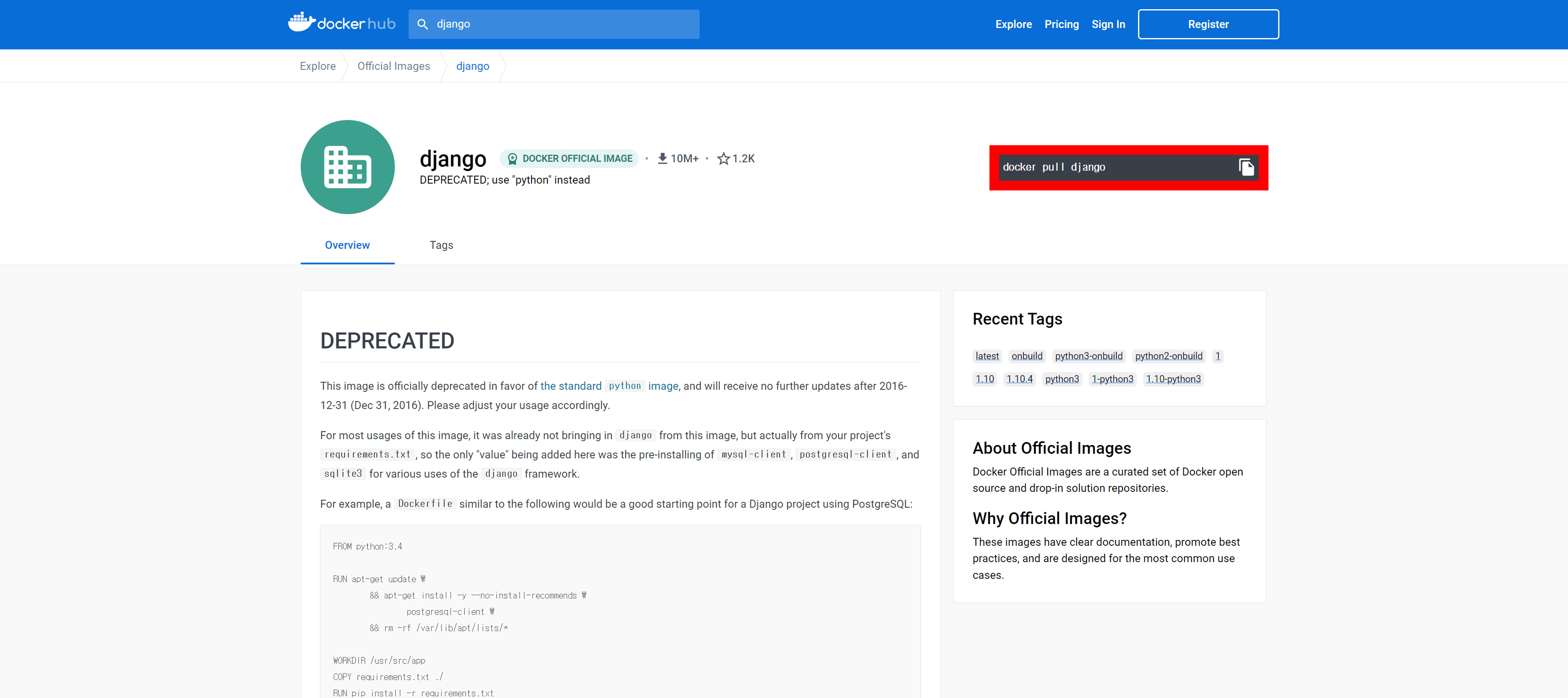Click the Docker Hub whale logo

point(341,23)
